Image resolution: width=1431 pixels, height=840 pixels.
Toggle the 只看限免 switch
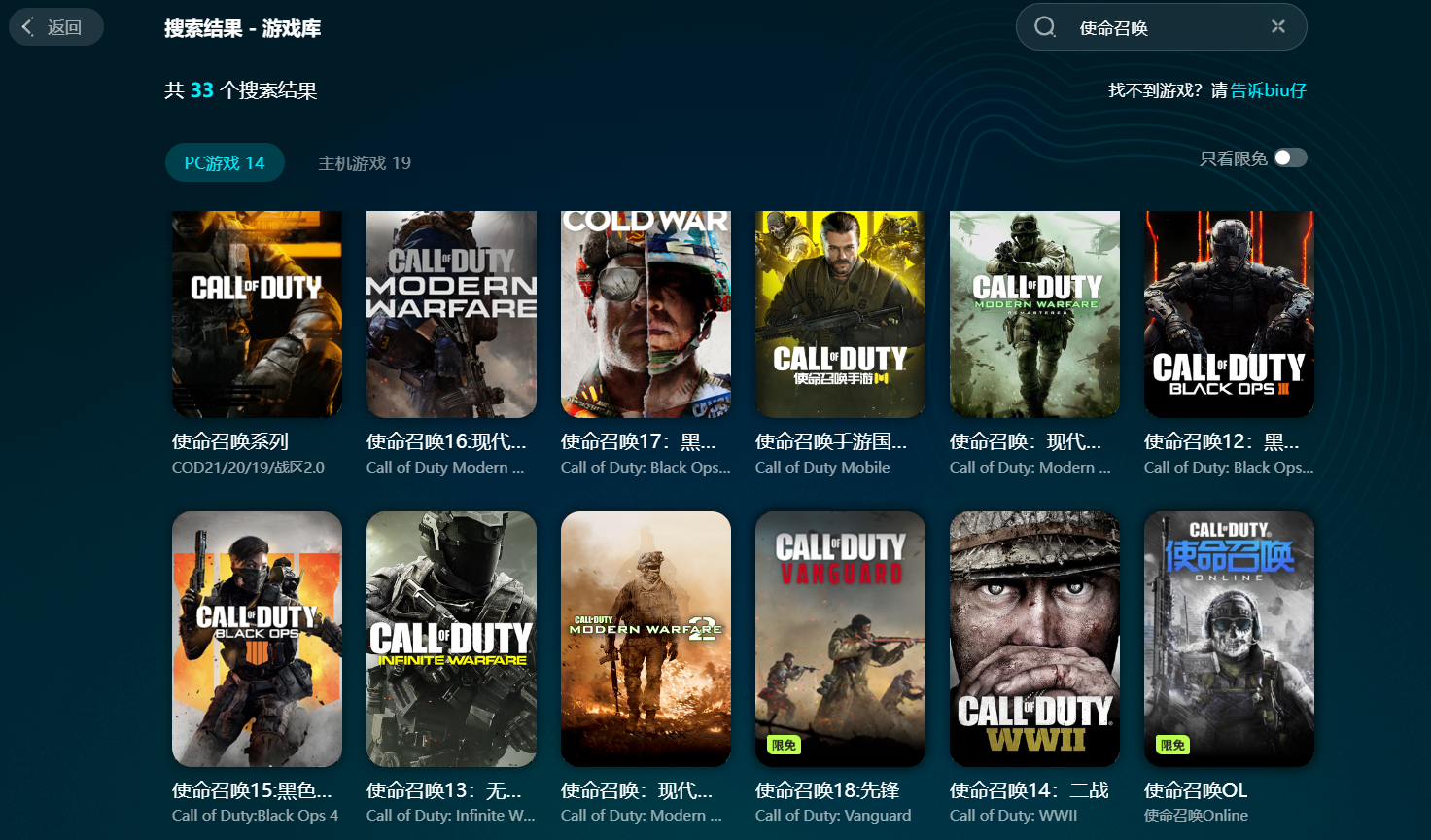(x=1290, y=157)
